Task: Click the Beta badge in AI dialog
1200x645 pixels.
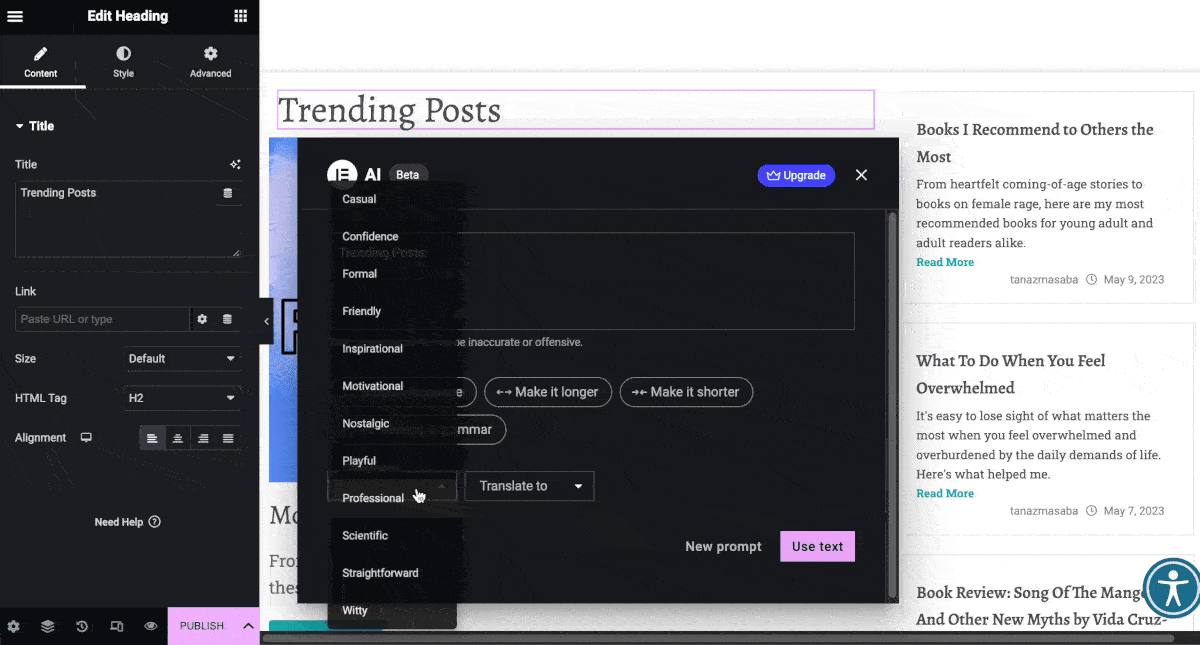Action: click(407, 175)
